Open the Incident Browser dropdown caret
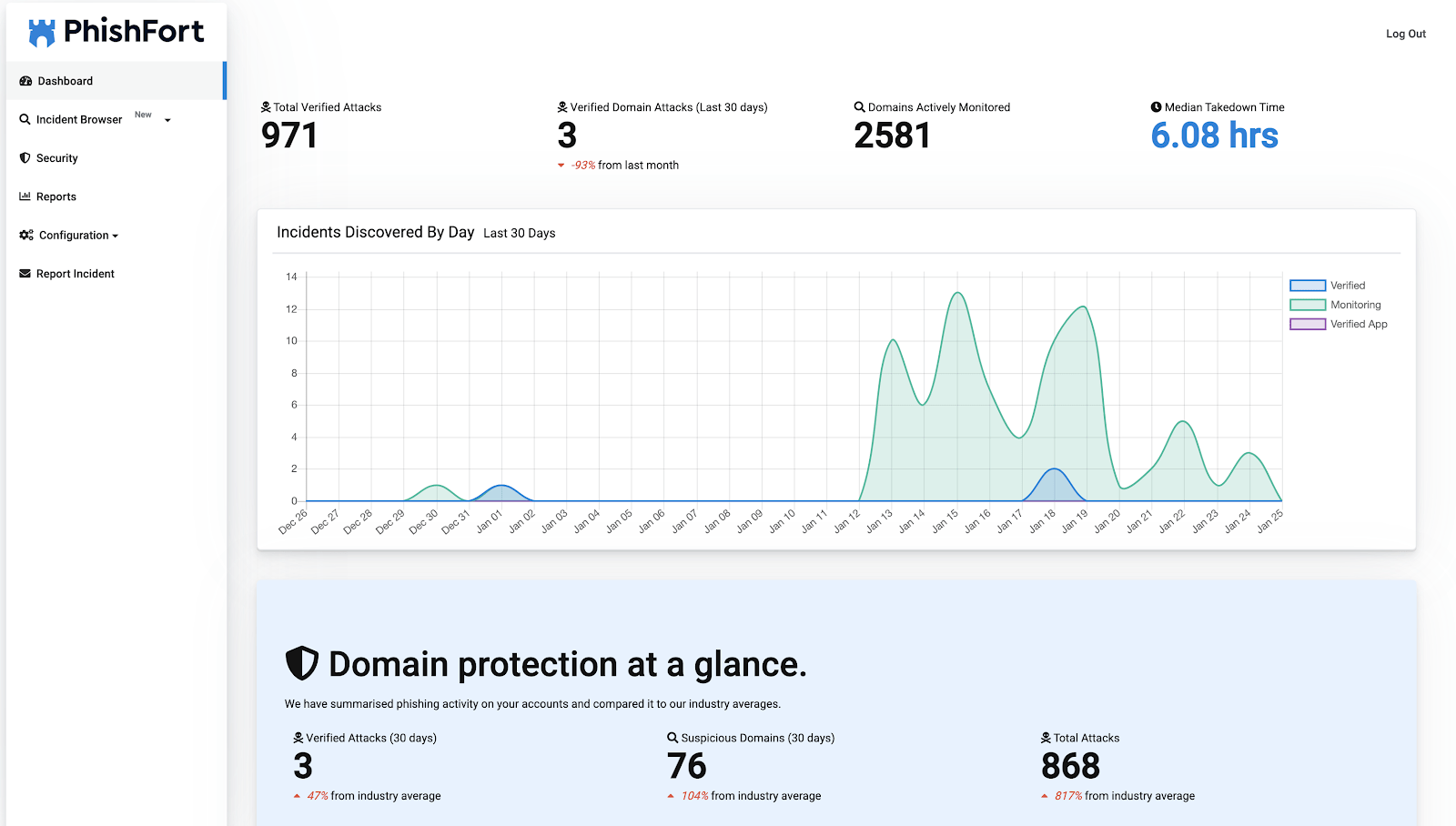This screenshot has height=826, width=1456. point(167,121)
